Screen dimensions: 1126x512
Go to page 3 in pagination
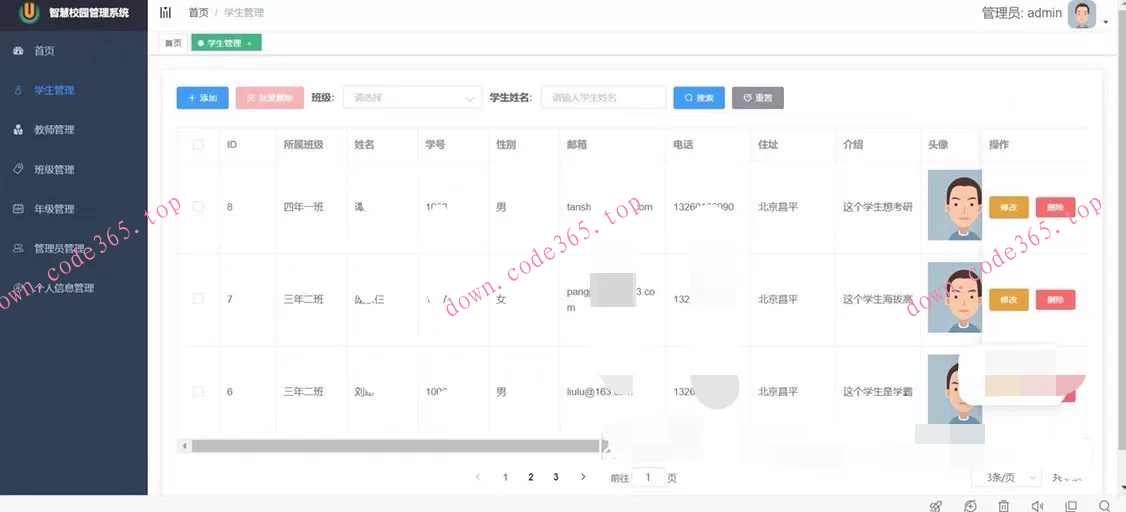(556, 477)
